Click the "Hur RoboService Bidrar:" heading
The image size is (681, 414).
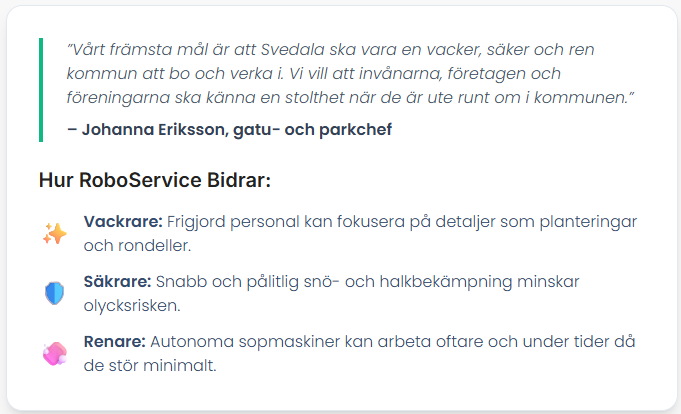155,180
